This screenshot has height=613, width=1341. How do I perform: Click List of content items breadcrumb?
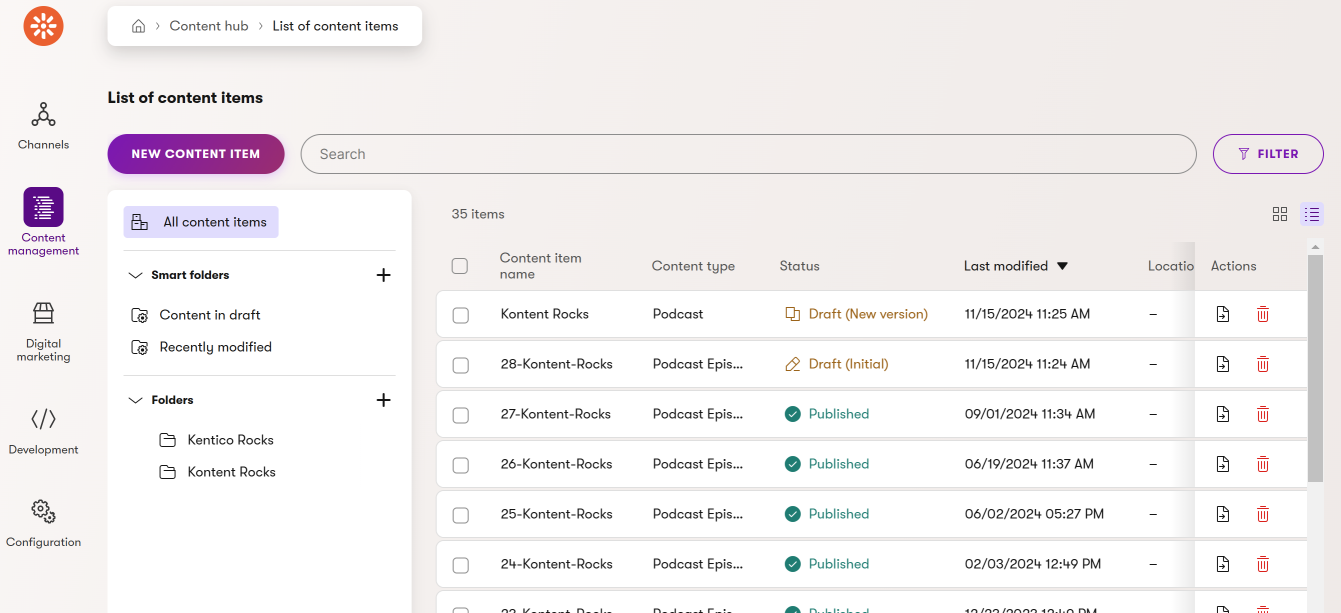coord(336,26)
